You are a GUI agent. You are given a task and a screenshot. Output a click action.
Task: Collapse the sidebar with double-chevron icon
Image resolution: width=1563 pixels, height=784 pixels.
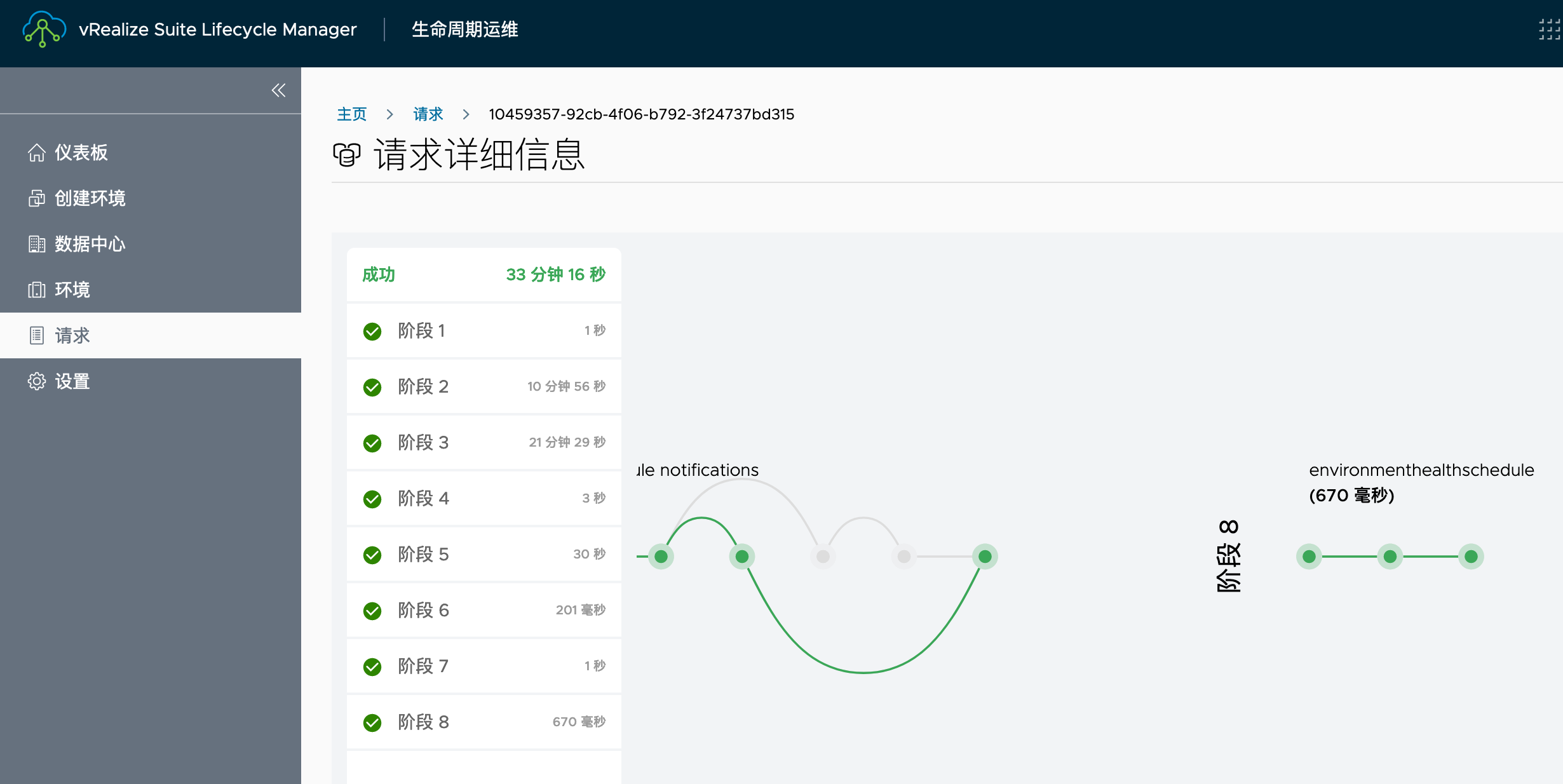278,90
